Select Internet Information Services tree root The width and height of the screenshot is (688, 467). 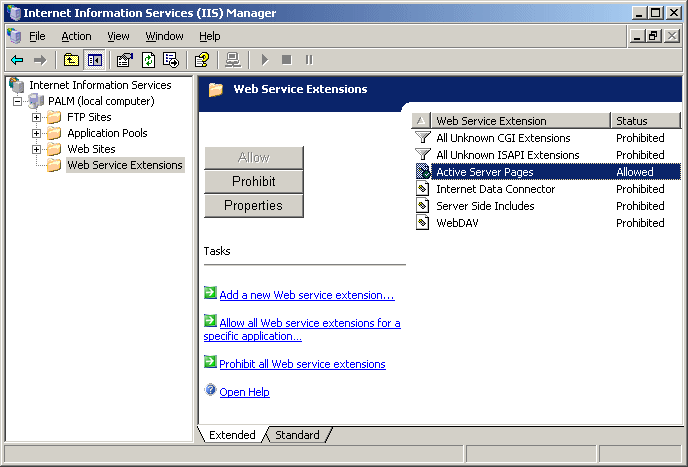point(100,85)
